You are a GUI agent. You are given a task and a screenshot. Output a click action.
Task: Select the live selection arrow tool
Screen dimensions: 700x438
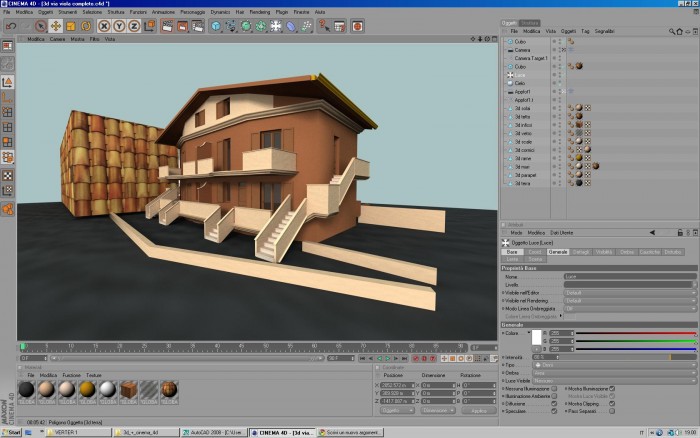pyautogui.click(x=41, y=26)
